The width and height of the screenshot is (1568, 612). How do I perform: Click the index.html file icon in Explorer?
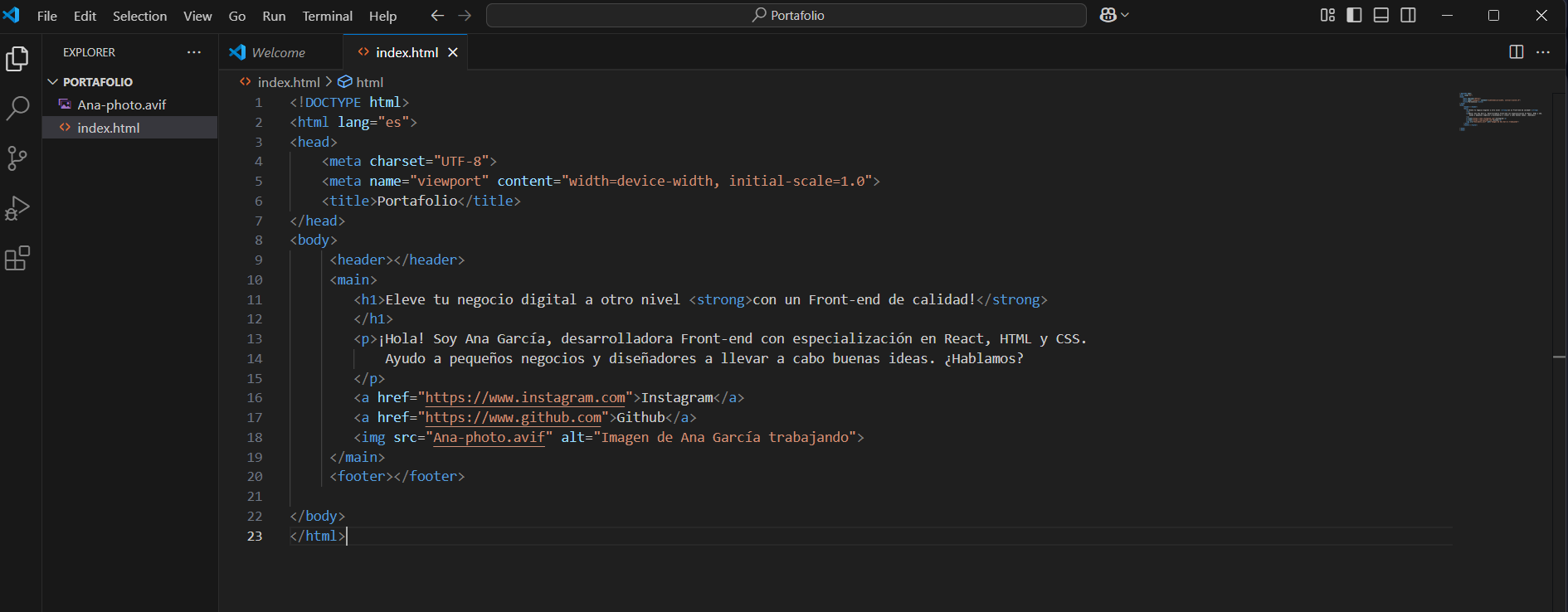[x=65, y=128]
